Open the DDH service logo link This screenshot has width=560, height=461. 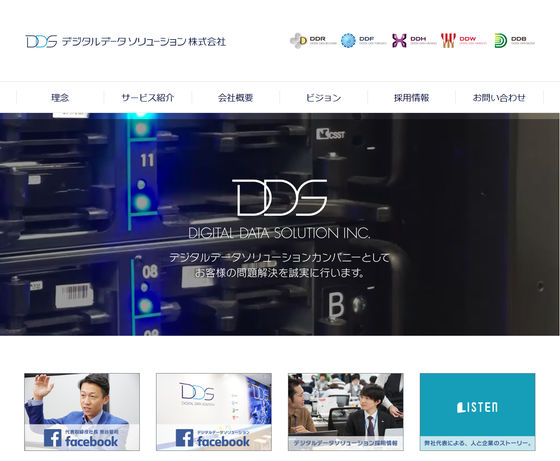pos(414,40)
